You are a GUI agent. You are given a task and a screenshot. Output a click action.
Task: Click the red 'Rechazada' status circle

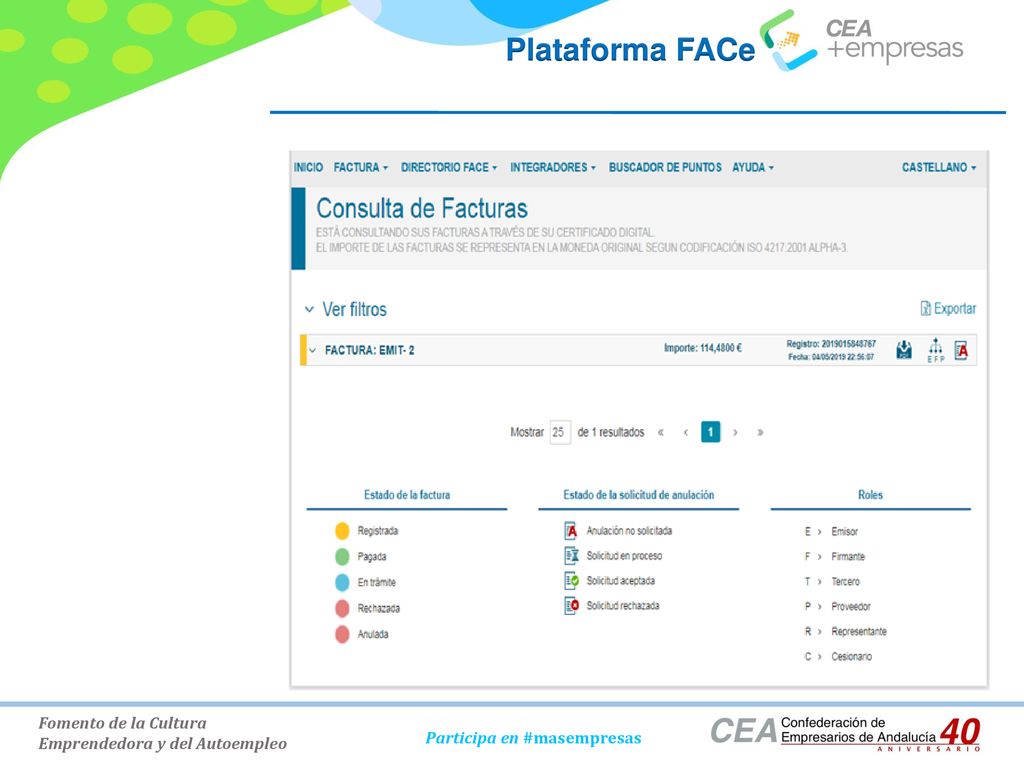[342, 608]
